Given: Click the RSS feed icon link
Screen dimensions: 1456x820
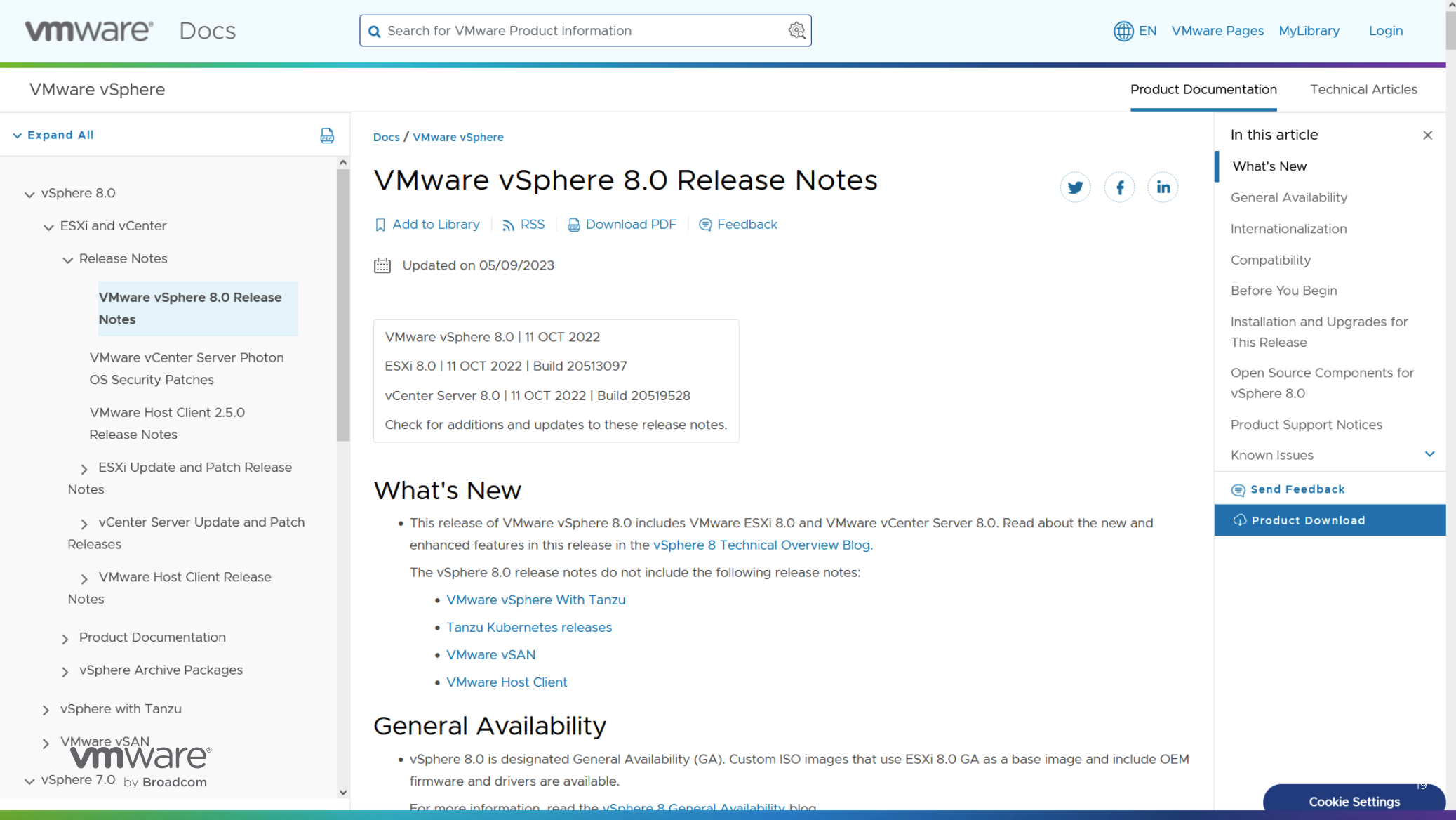Looking at the screenshot, I should click(x=523, y=225).
